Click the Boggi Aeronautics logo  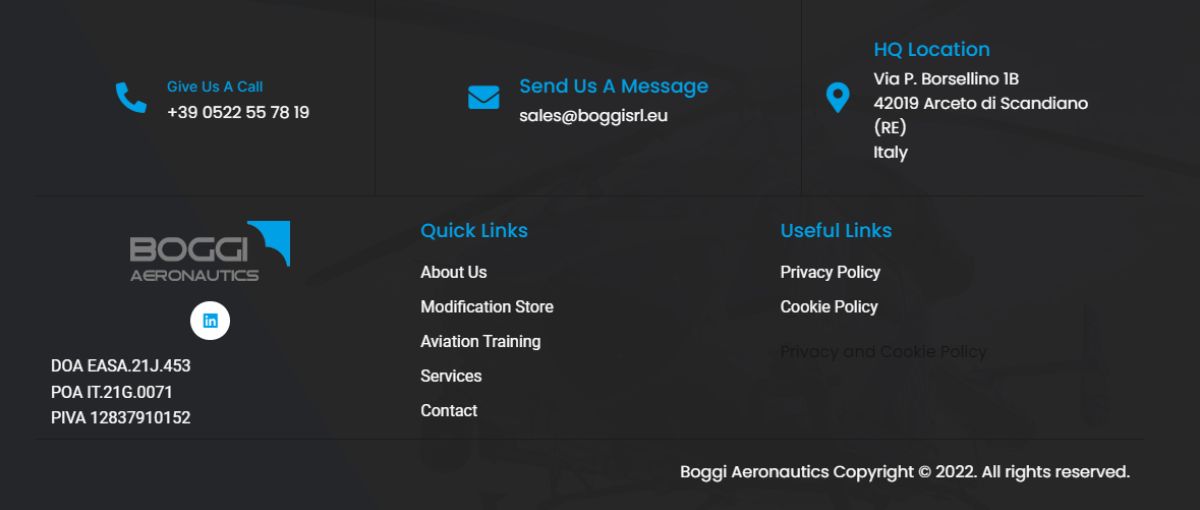click(210, 251)
